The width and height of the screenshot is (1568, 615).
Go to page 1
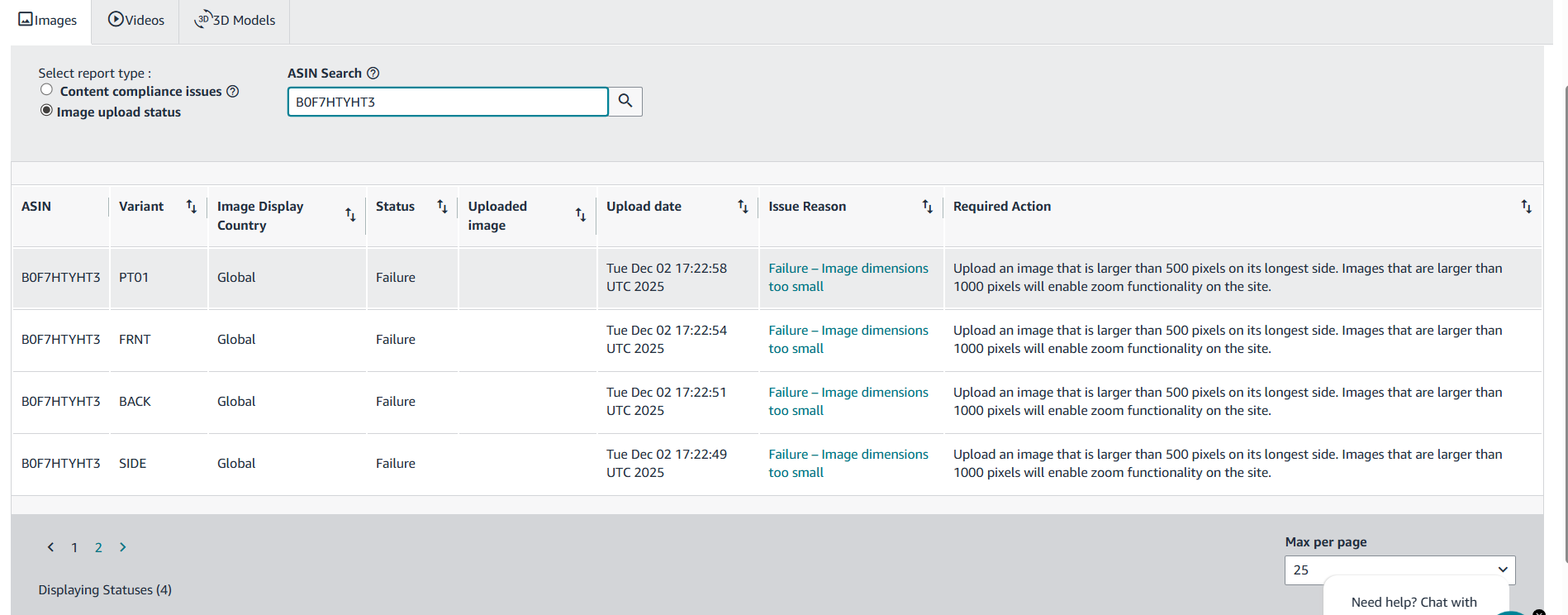point(74,547)
